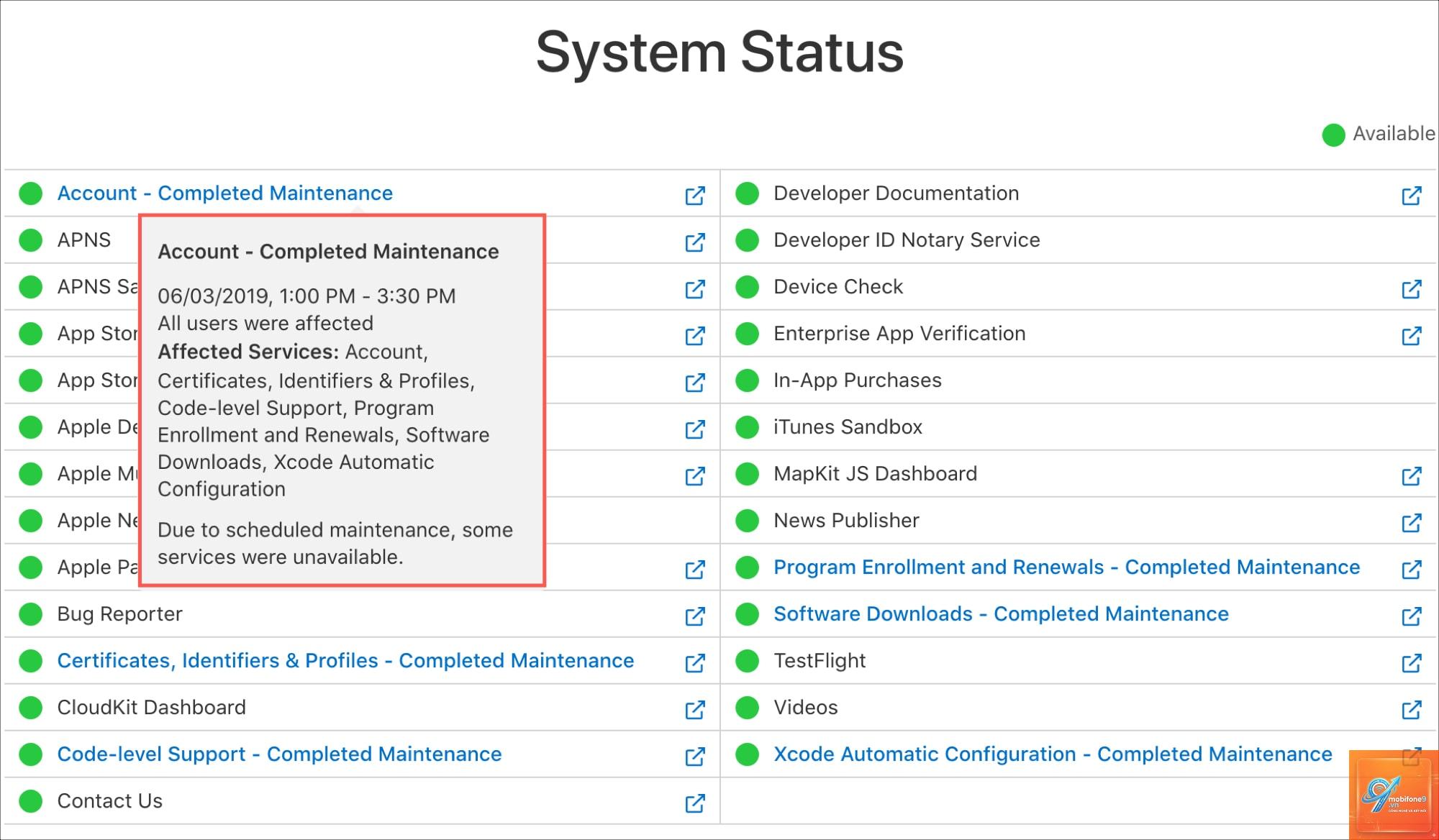The width and height of the screenshot is (1439, 840).
Task: Select the Developer ID Notary Service text
Action: [x=907, y=240]
